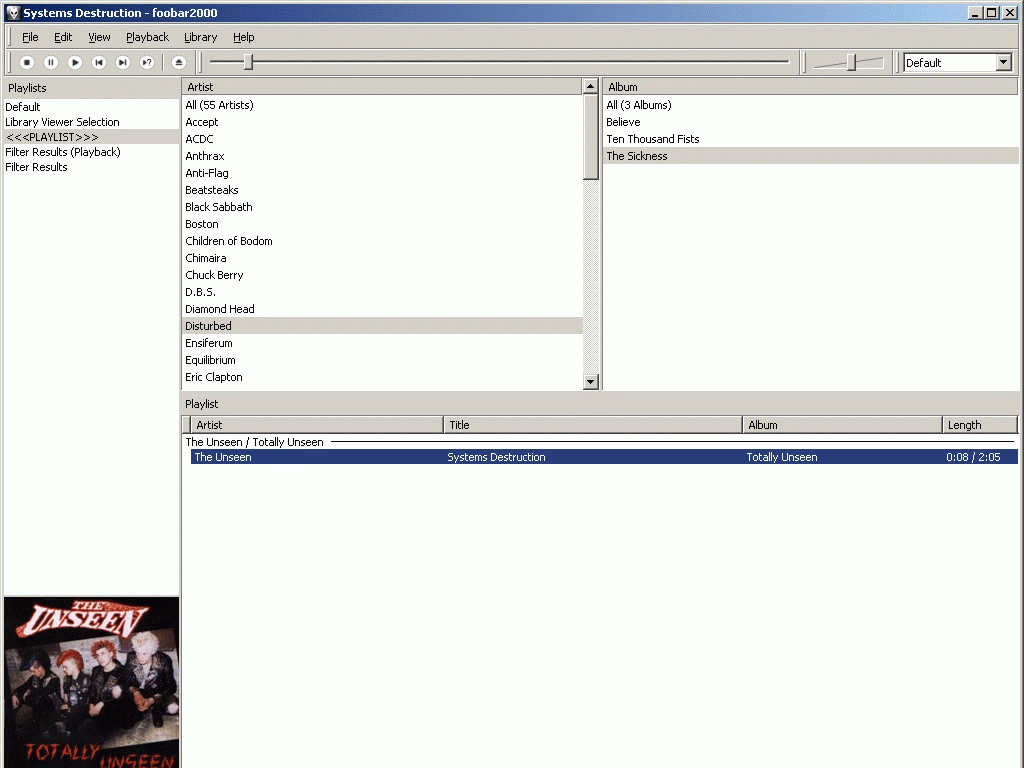The image size is (1024, 768).
Task: Click the volume slider handle
Action: (852, 62)
